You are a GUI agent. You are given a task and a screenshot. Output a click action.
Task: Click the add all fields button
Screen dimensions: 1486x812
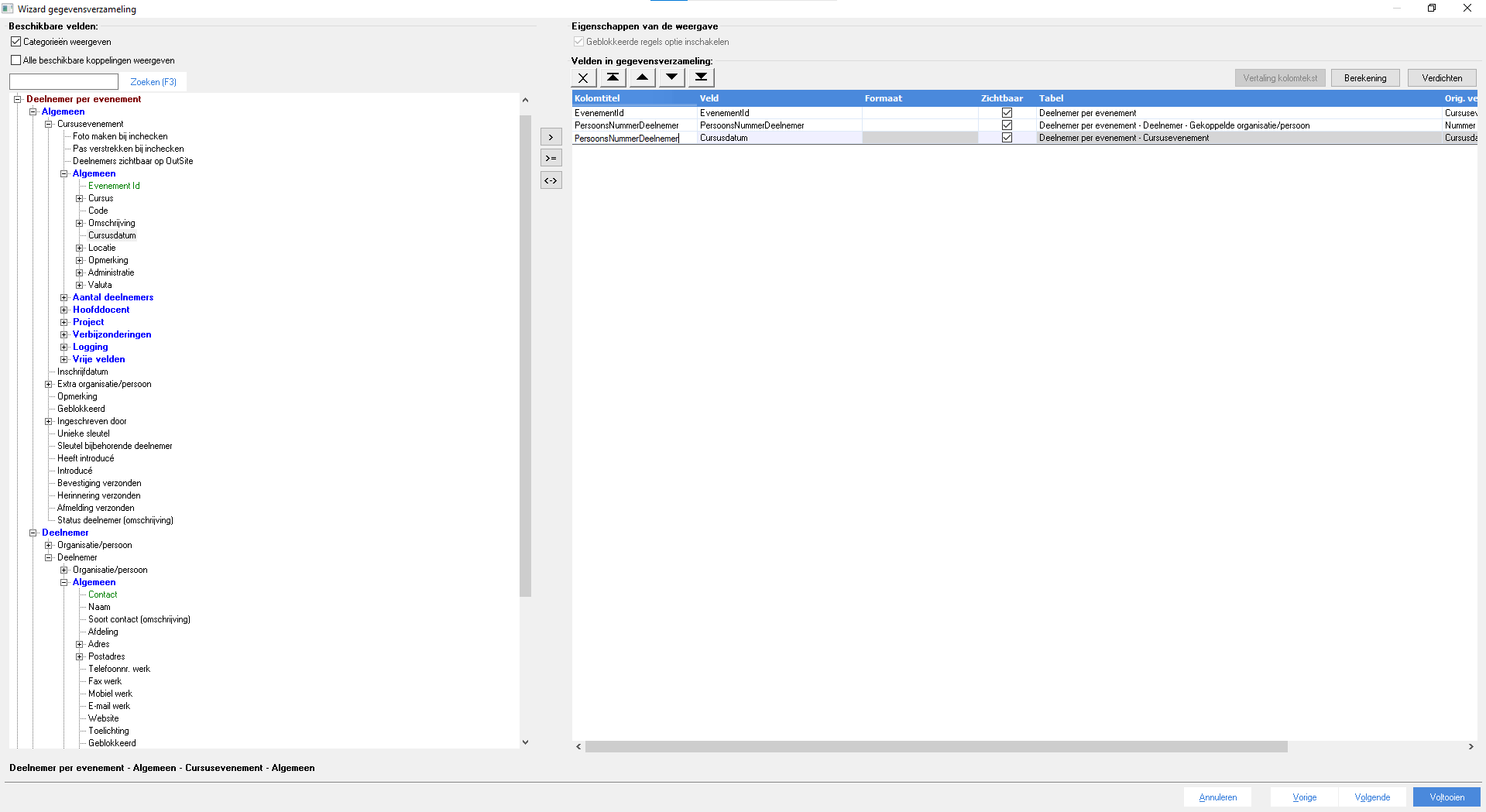551,159
